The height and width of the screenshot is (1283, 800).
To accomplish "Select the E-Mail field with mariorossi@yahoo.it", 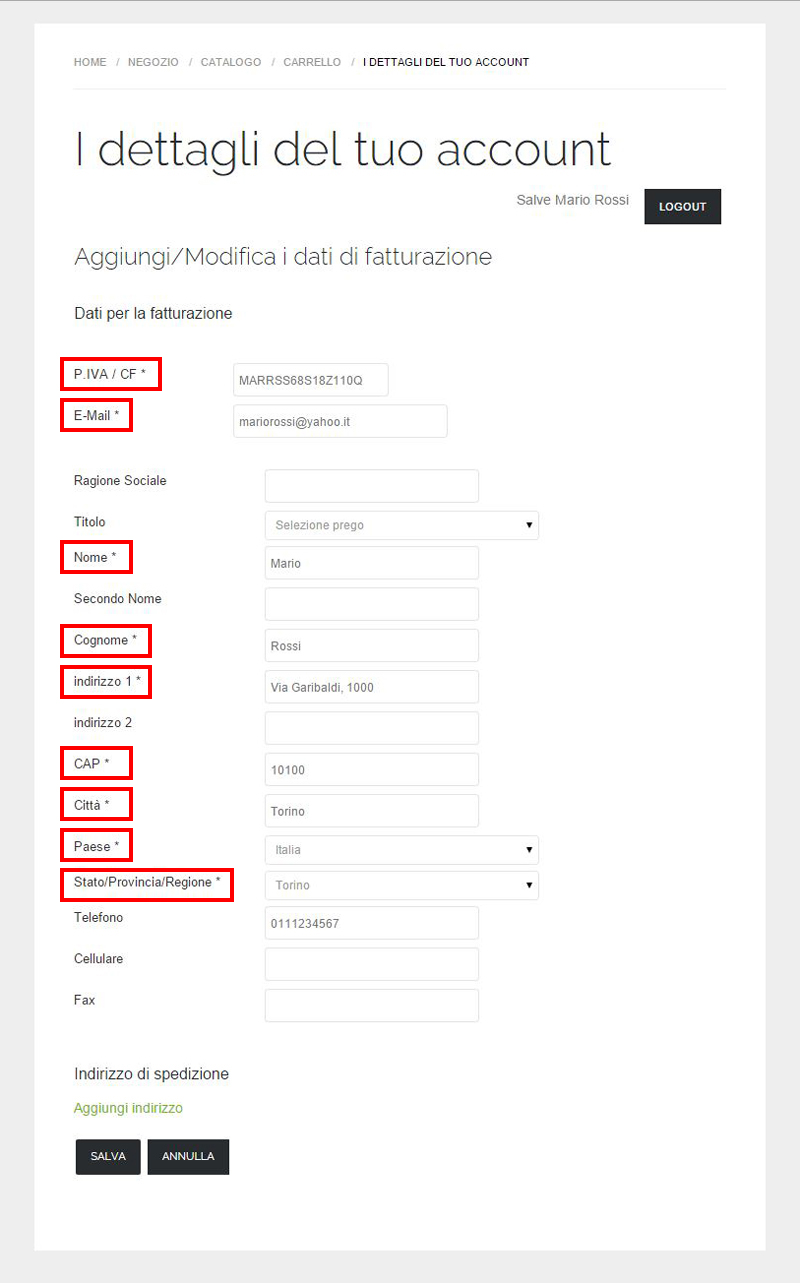I will click(x=340, y=421).
